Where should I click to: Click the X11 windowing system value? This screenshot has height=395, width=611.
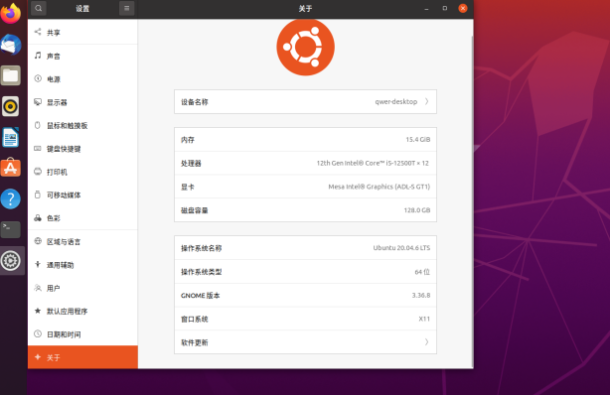point(424,319)
